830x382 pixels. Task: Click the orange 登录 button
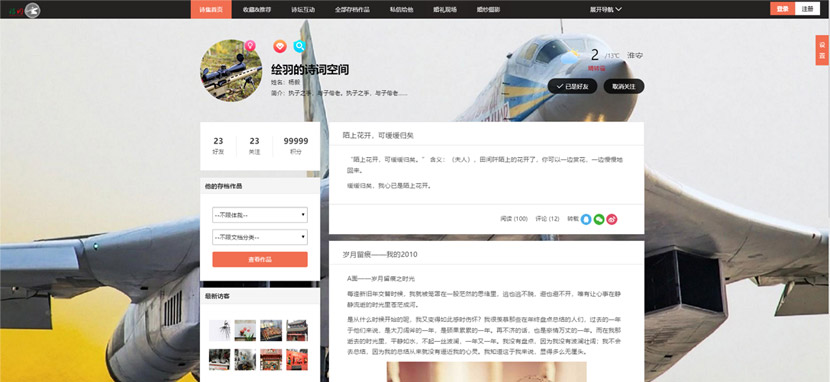(782, 9)
